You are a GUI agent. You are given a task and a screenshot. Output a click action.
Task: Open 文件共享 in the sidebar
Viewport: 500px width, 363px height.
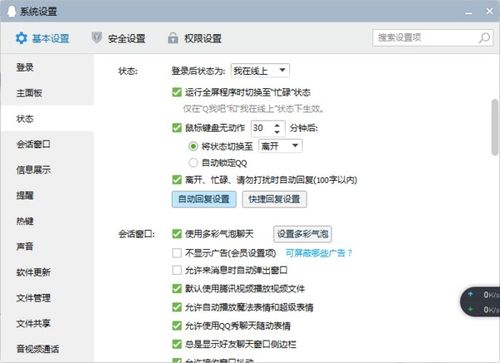(47, 323)
